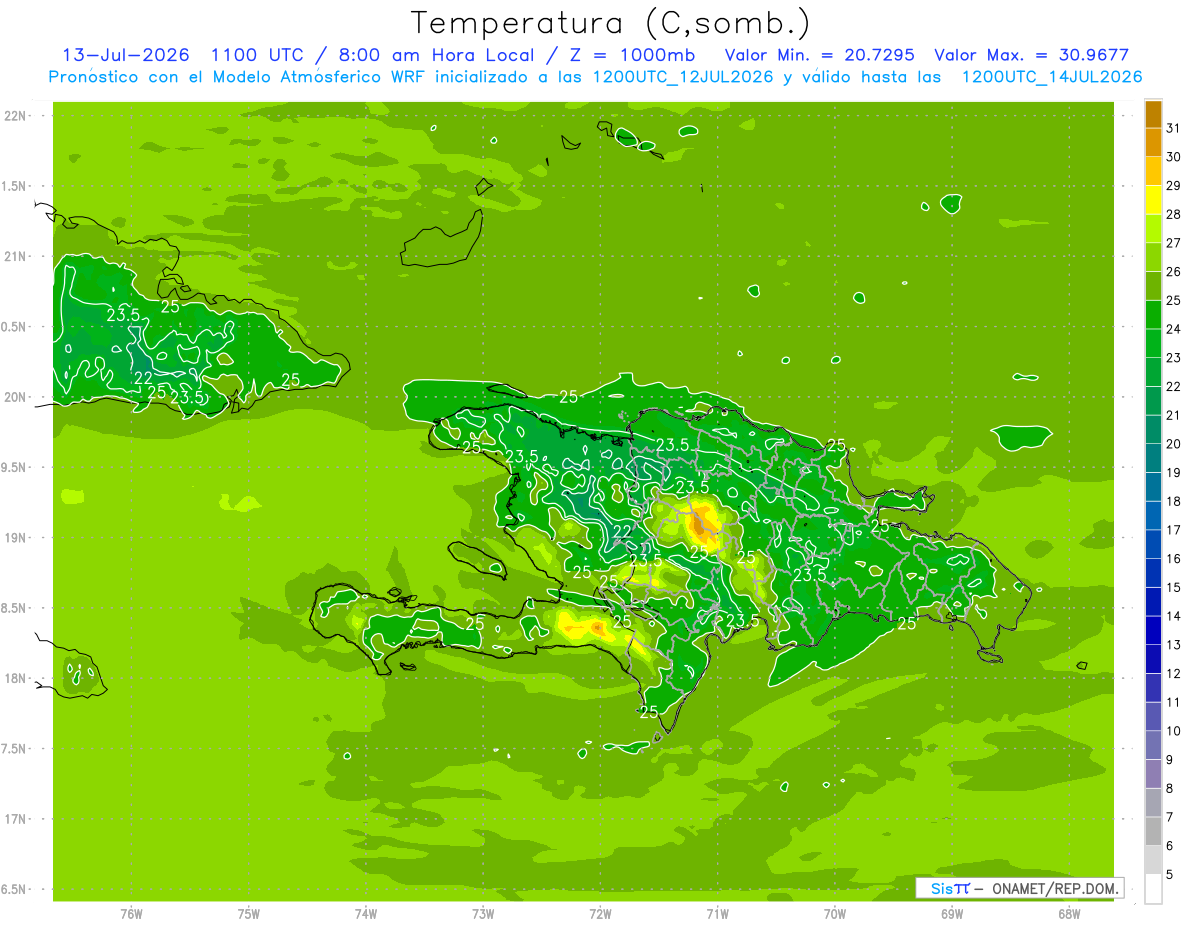Viewport: 1200px width, 927px height.
Task: Click the "70W" longitude axis label
Action: point(835,914)
